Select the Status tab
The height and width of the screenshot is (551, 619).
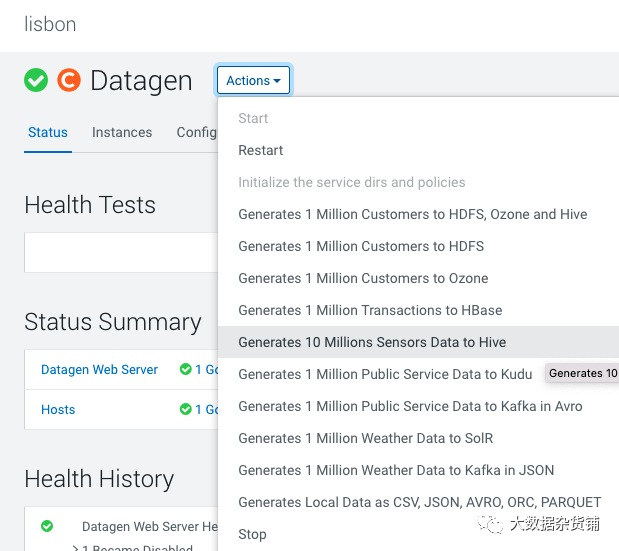[48, 132]
